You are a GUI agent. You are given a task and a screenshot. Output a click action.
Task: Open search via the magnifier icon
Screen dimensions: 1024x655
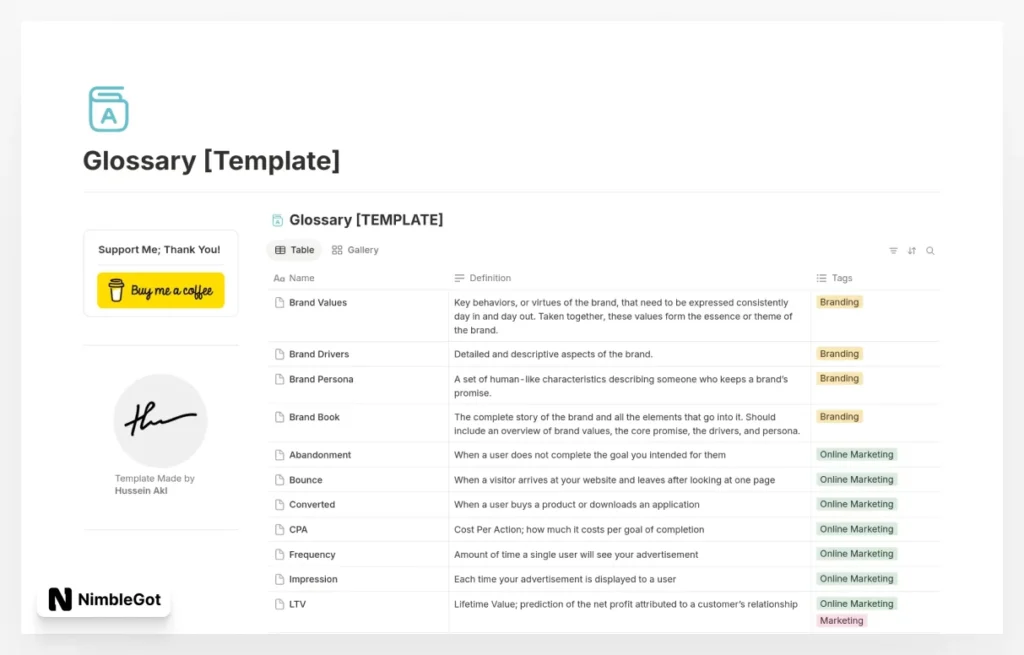(x=929, y=249)
